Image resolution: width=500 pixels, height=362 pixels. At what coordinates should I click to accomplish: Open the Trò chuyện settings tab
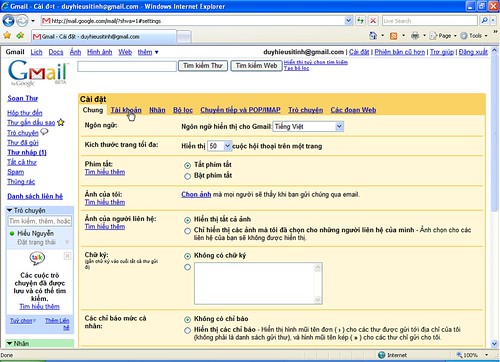click(305, 110)
